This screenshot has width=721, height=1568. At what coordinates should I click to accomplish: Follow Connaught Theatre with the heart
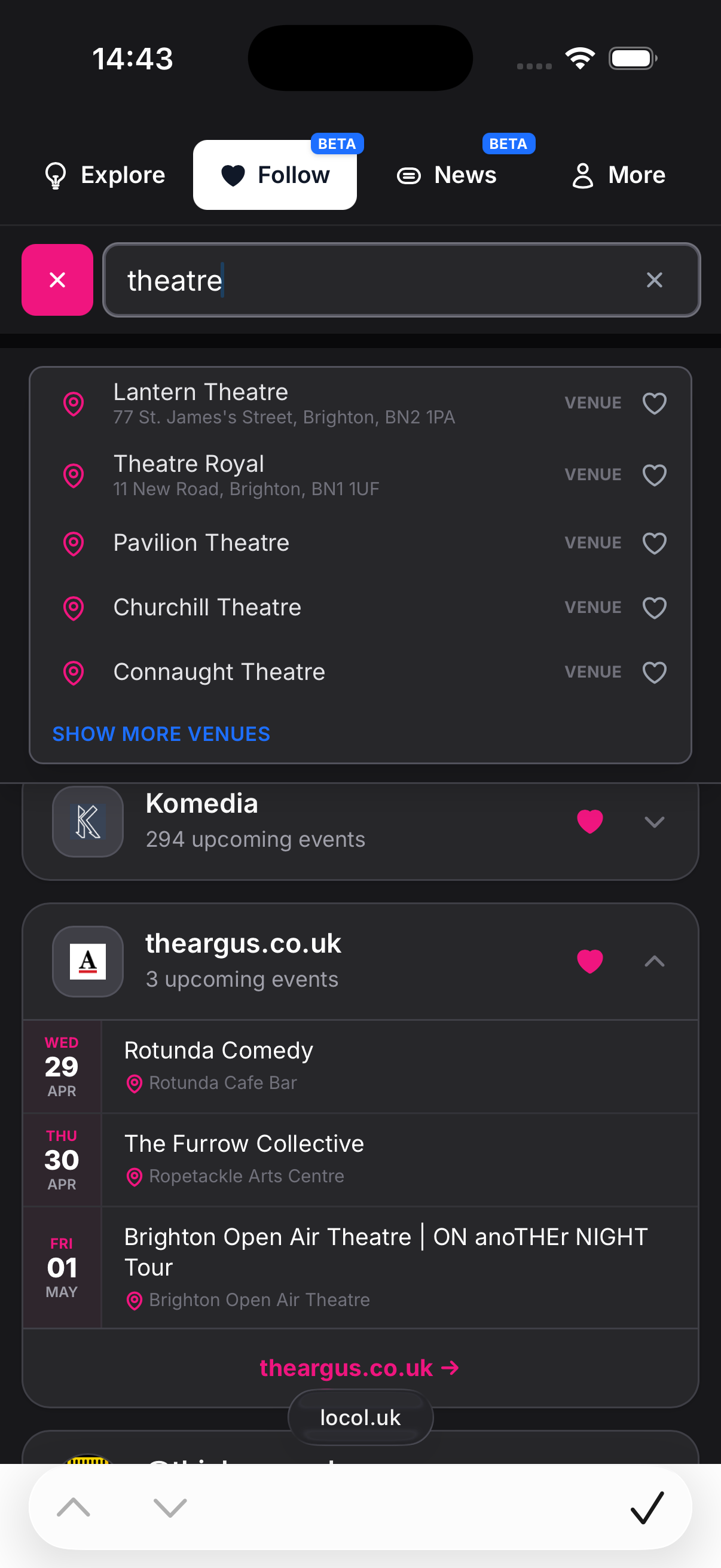tap(654, 673)
